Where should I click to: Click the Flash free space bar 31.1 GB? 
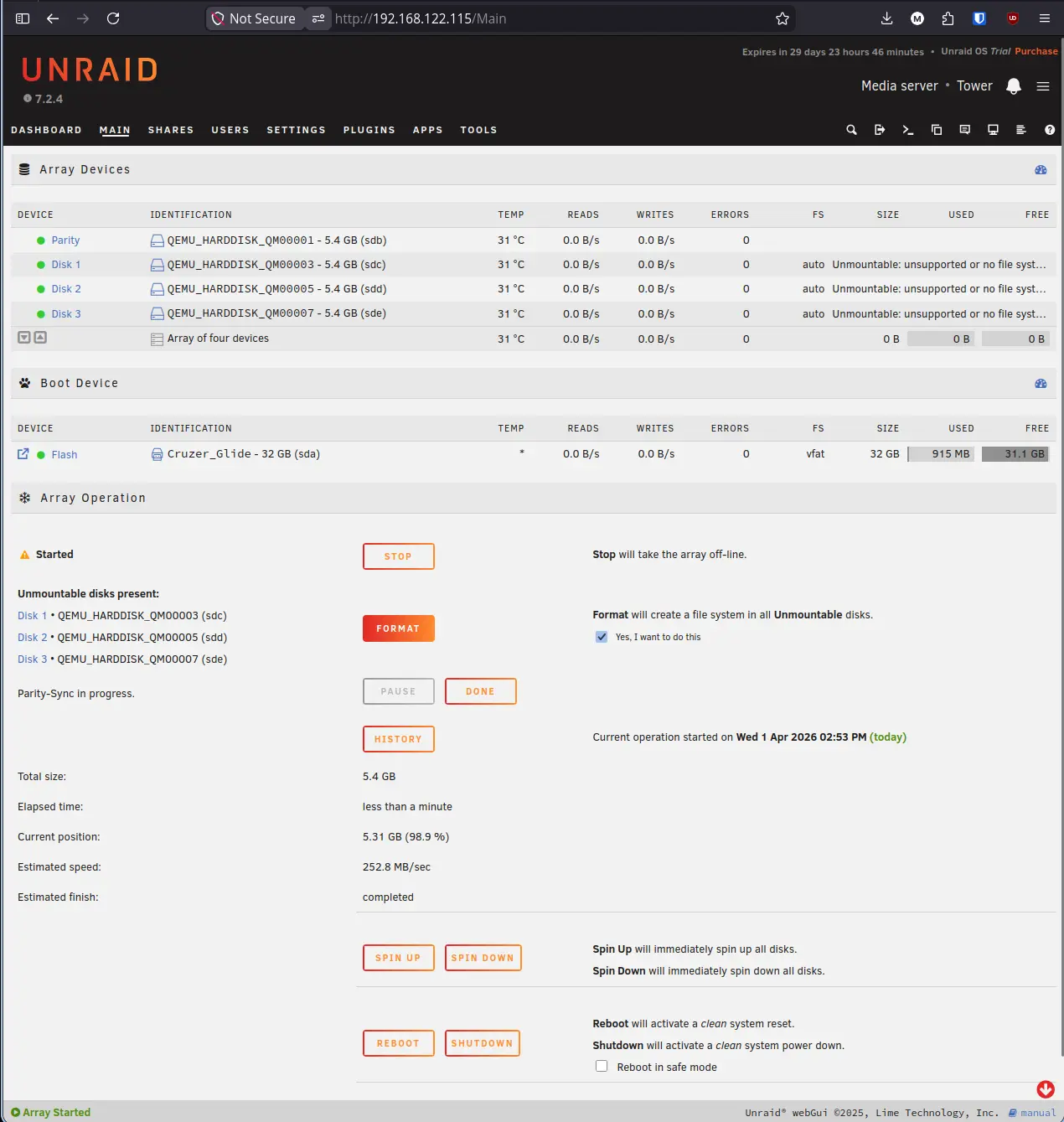click(x=1015, y=454)
